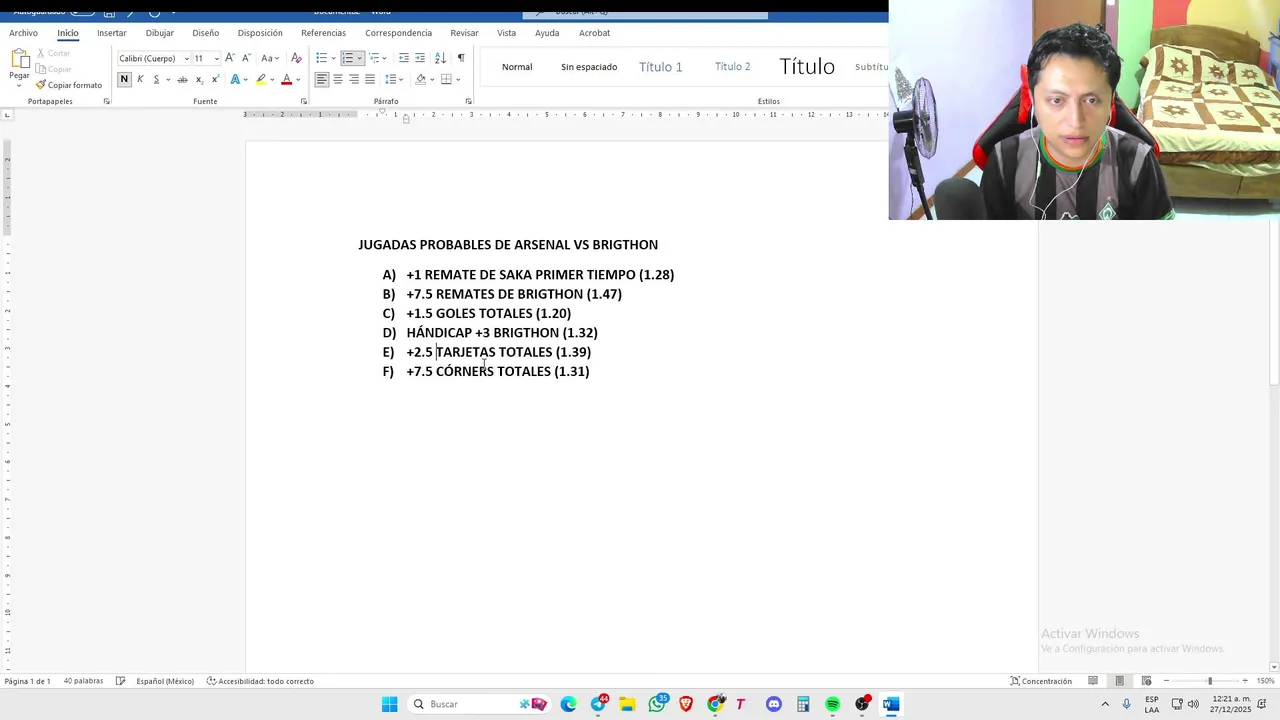Apply the Sin espaciado style
Viewport: 1280px width, 720px height.
(589, 67)
